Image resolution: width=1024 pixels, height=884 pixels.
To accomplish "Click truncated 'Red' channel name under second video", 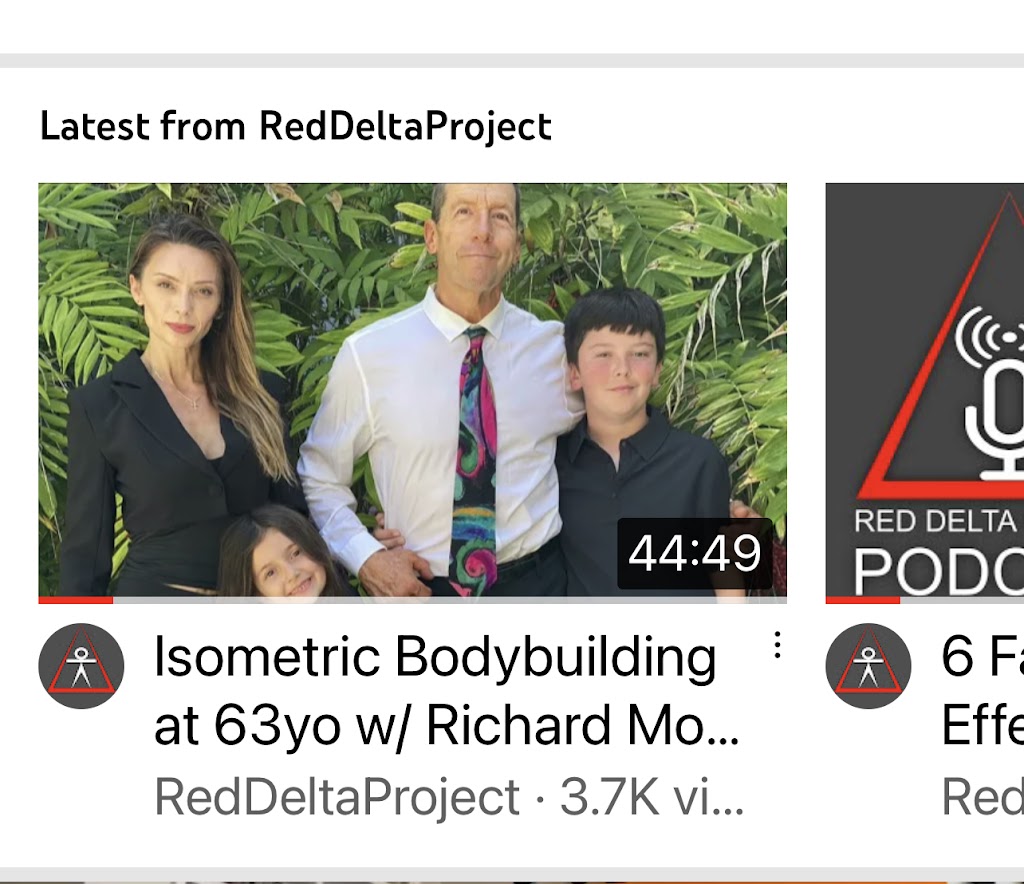I will click(982, 797).
